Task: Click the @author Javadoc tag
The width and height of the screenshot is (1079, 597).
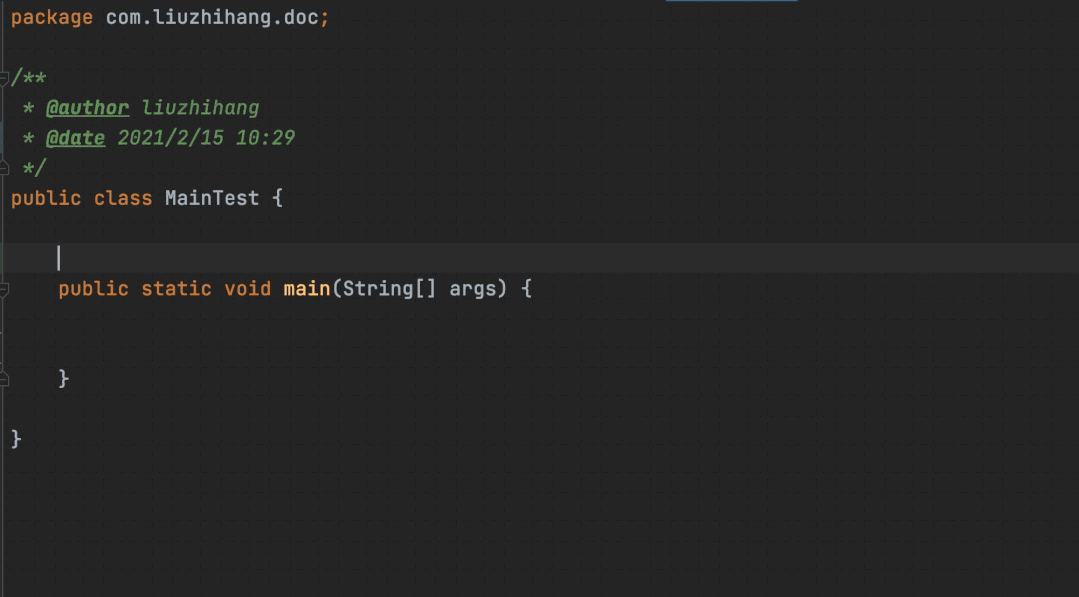Action: click(x=87, y=108)
